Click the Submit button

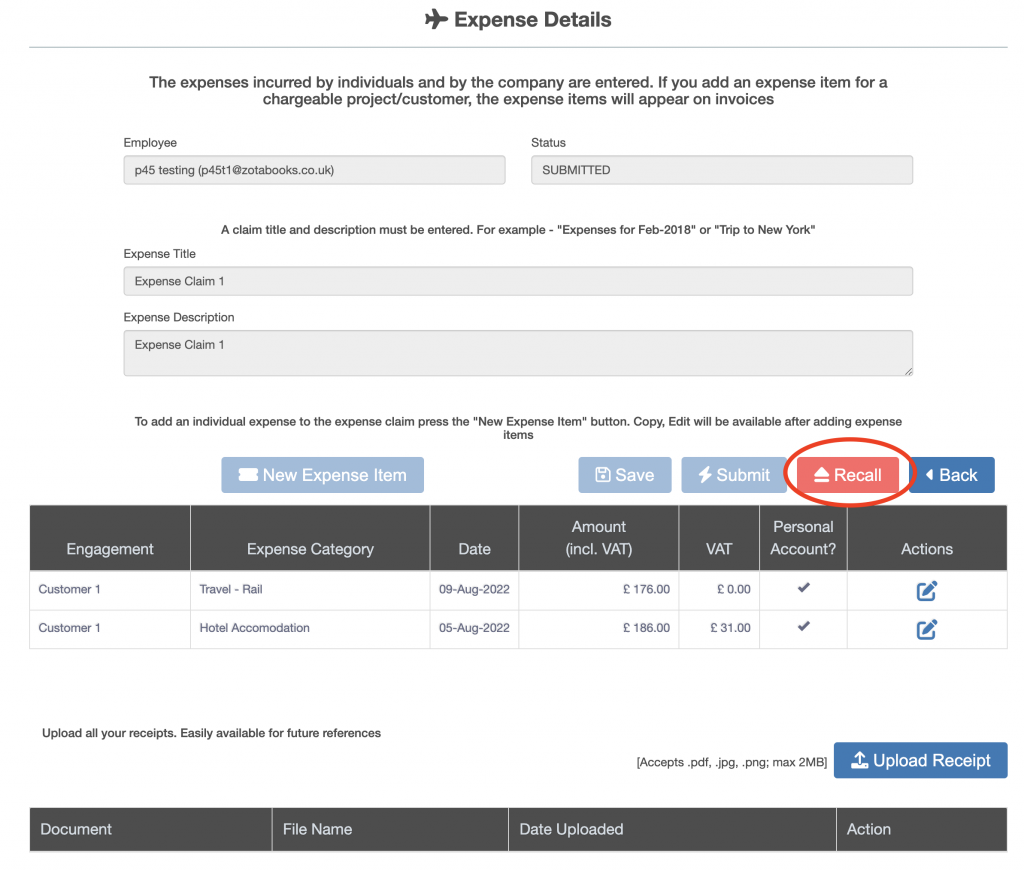click(x=733, y=475)
